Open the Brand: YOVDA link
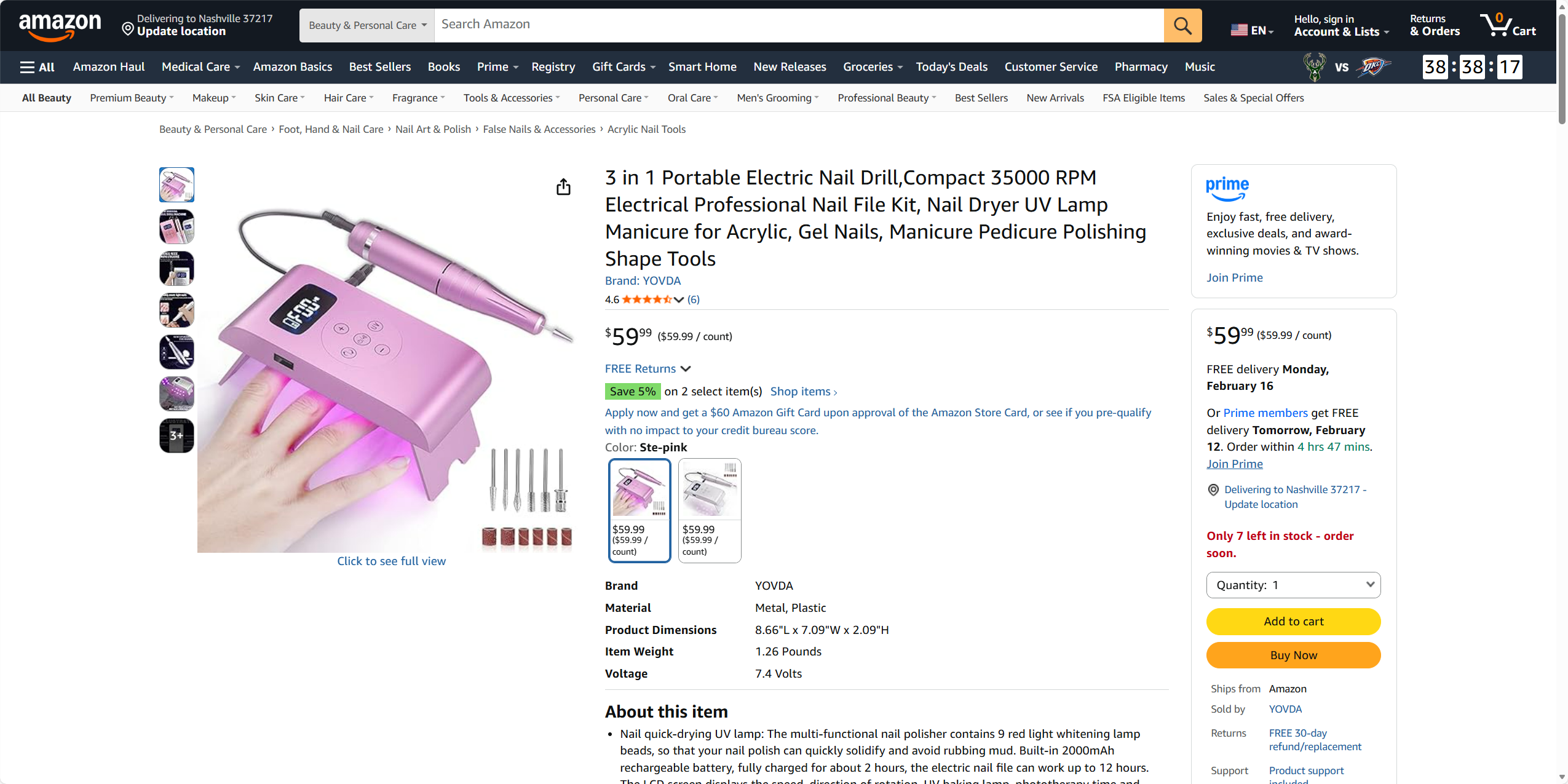Viewport: 1568px width, 784px height. (x=643, y=280)
